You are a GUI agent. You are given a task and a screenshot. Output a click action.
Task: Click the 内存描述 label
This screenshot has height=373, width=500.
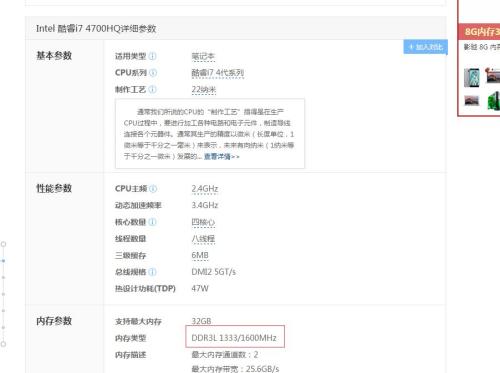[130, 355]
